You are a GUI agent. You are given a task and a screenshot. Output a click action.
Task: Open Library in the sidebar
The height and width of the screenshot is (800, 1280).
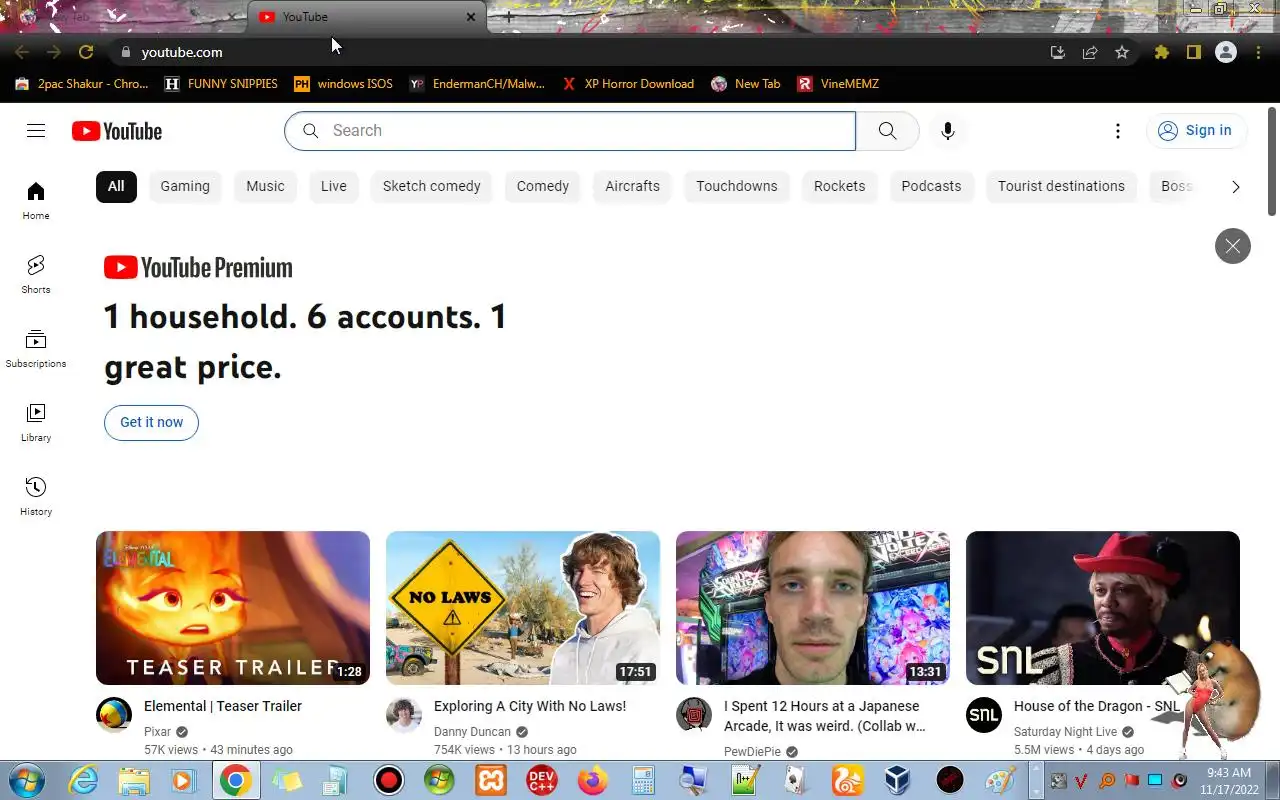[x=36, y=422]
